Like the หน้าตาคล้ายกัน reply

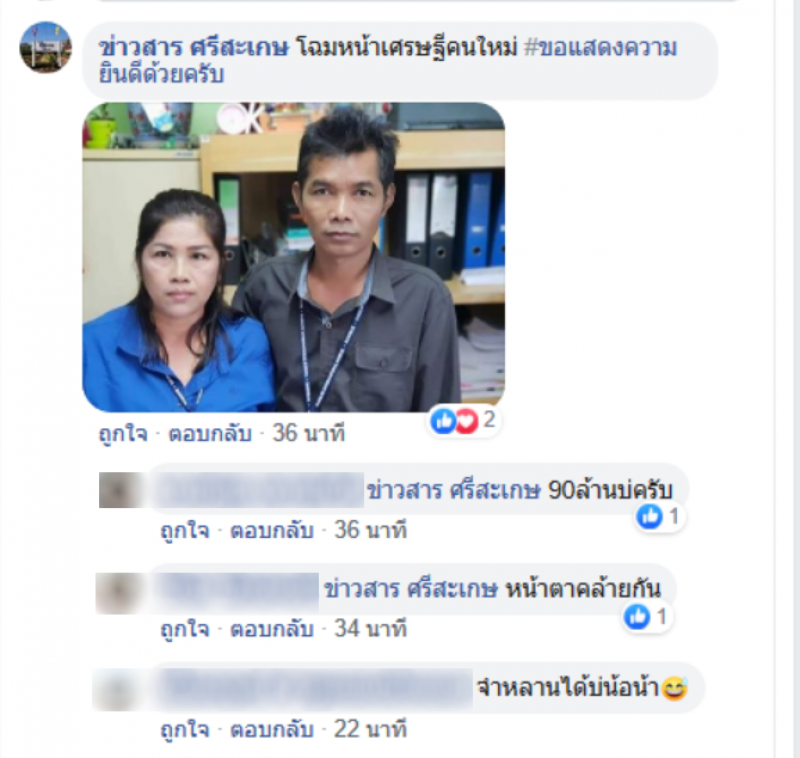(185, 629)
